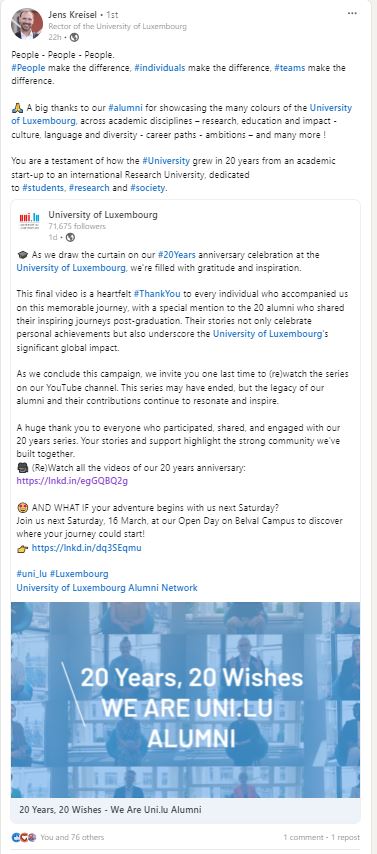Screen dimensions: 377x854
Task: Open University of Luxembourg Alumni Network link
Action: pos(107,588)
